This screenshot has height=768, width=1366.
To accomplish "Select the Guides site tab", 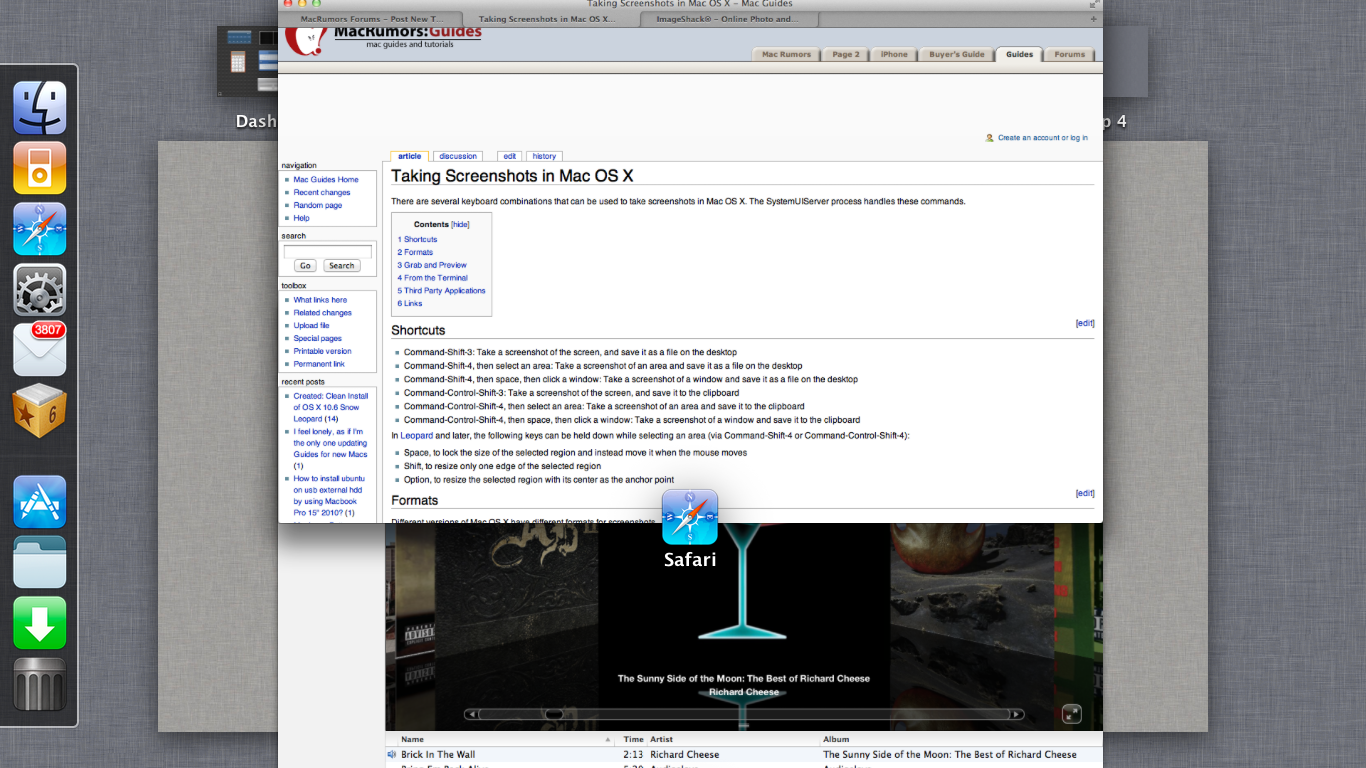I will pos(1019,54).
